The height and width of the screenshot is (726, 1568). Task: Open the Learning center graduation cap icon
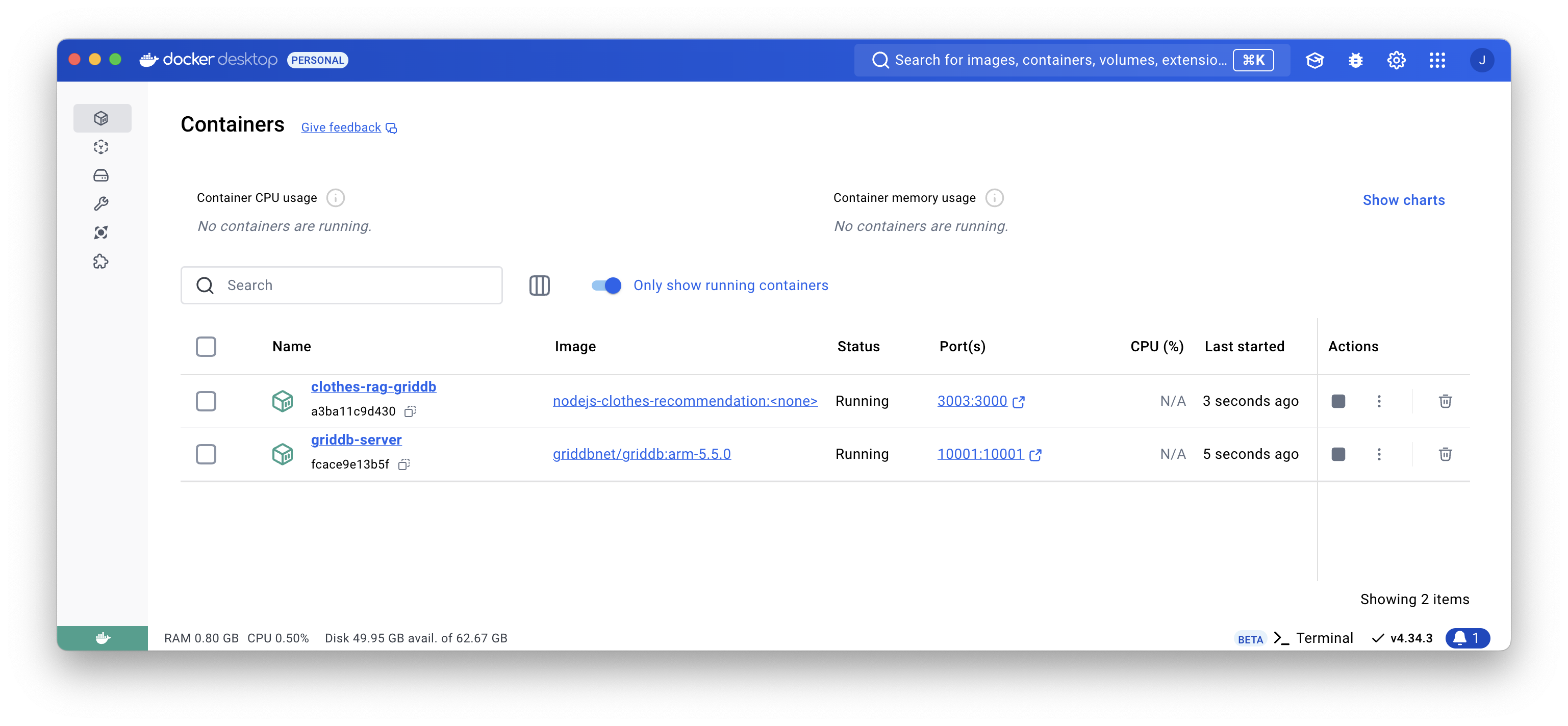tap(1315, 60)
